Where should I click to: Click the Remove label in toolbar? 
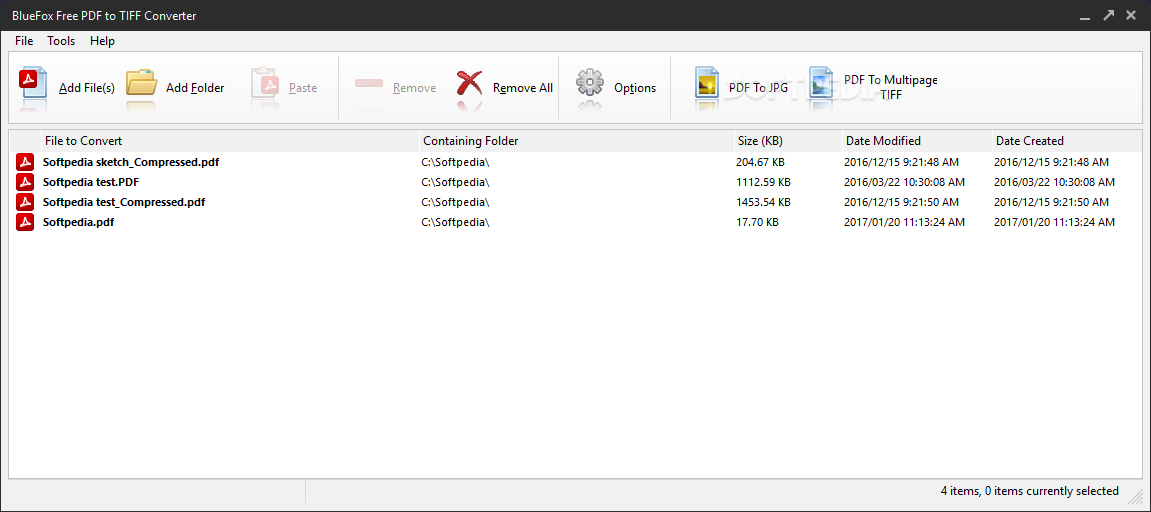point(414,88)
